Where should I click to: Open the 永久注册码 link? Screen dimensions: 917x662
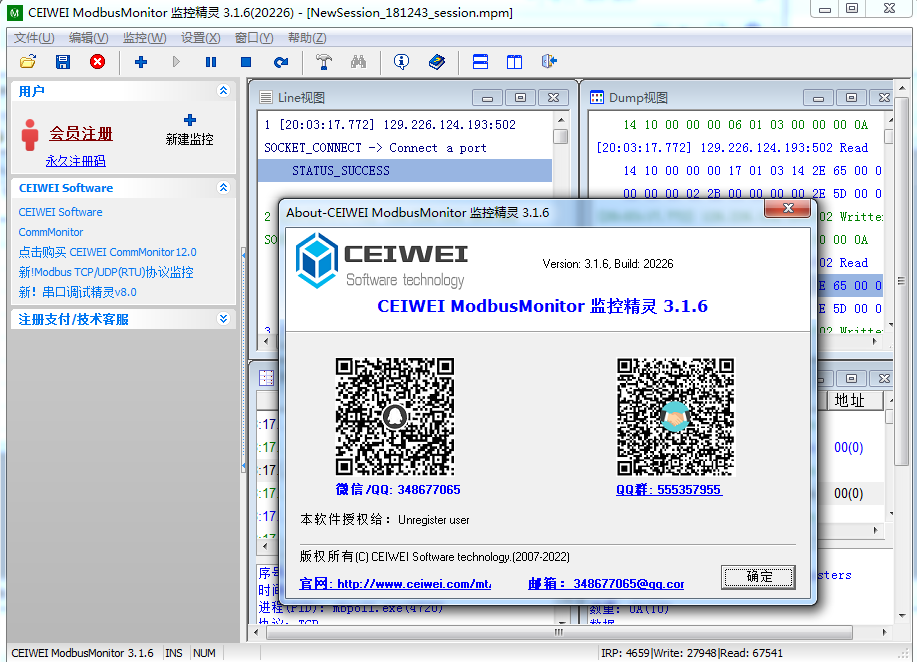pos(75,161)
